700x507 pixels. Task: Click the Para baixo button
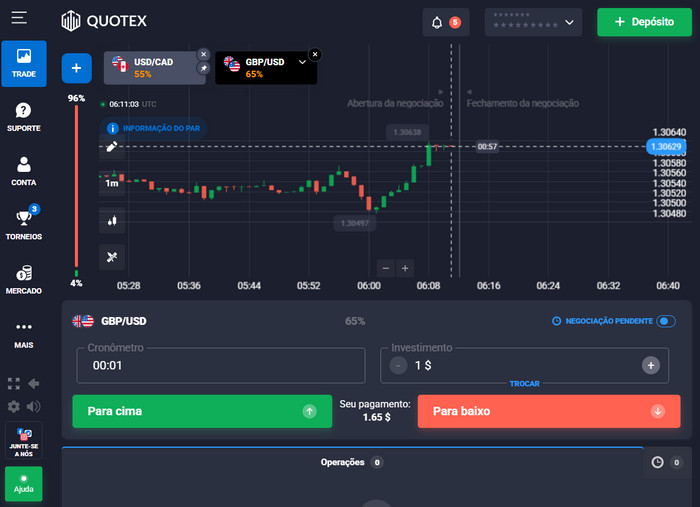pos(549,411)
